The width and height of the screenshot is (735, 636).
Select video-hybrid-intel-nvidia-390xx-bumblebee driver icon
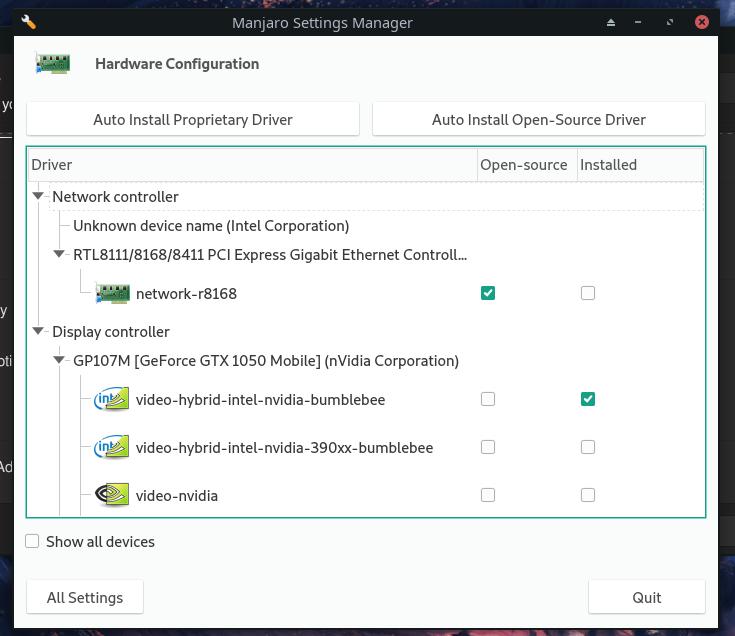(112, 447)
